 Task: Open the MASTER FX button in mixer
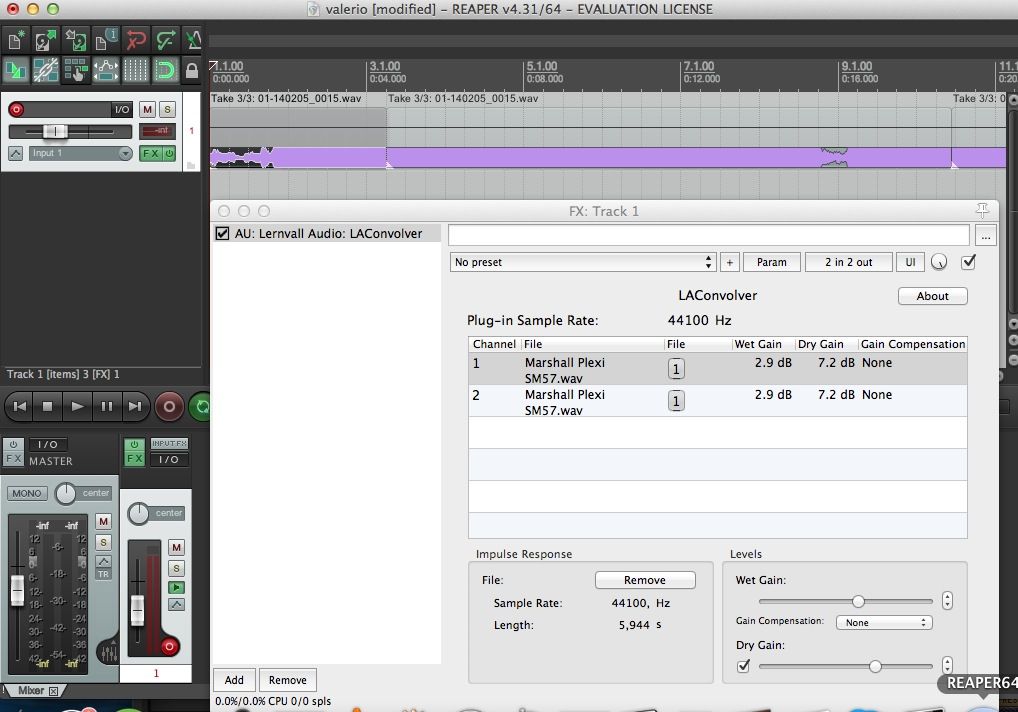(13, 459)
